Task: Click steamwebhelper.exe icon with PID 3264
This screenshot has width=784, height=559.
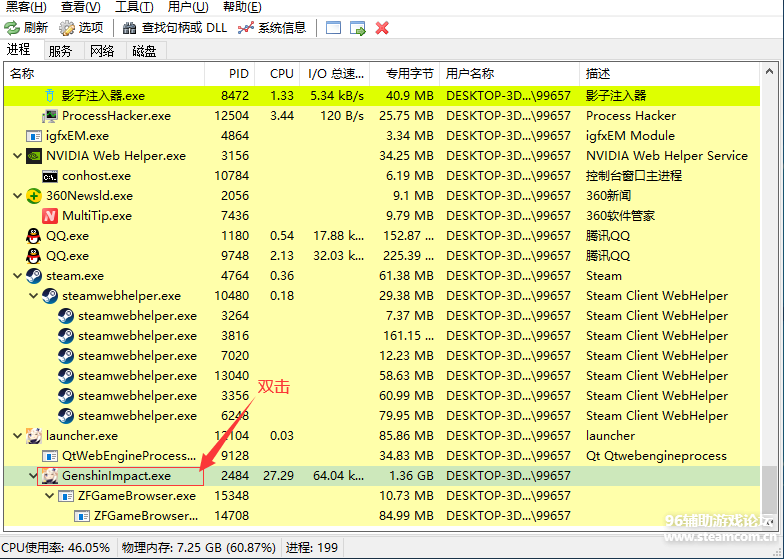Action: pyautogui.click(x=66, y=316)
